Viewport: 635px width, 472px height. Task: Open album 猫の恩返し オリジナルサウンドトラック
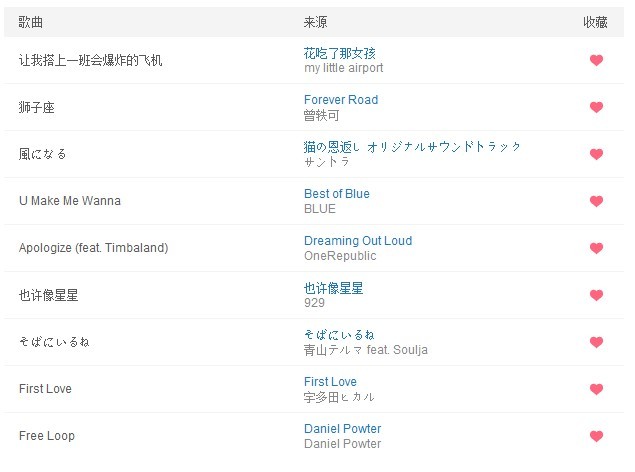click(x=412, y=147)
